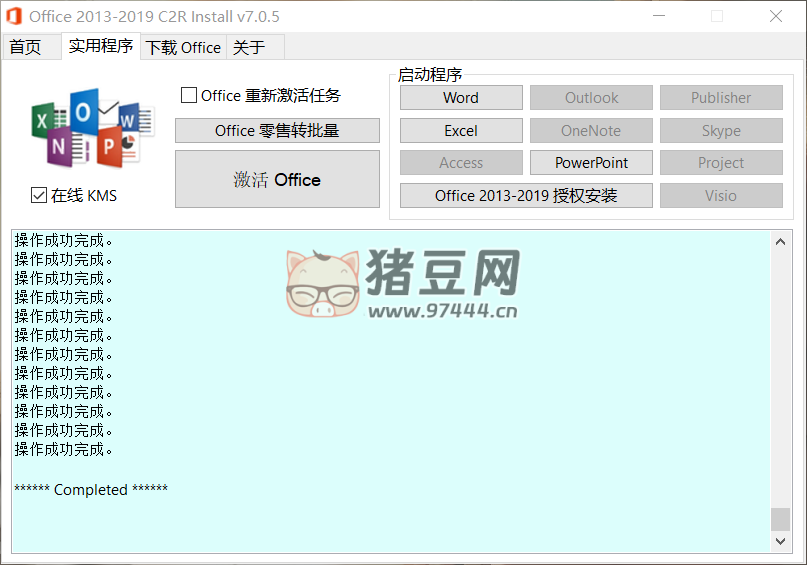Click Office 2013-2019 授权安装 button
The image size is (807, 565).
coord(526,196)
